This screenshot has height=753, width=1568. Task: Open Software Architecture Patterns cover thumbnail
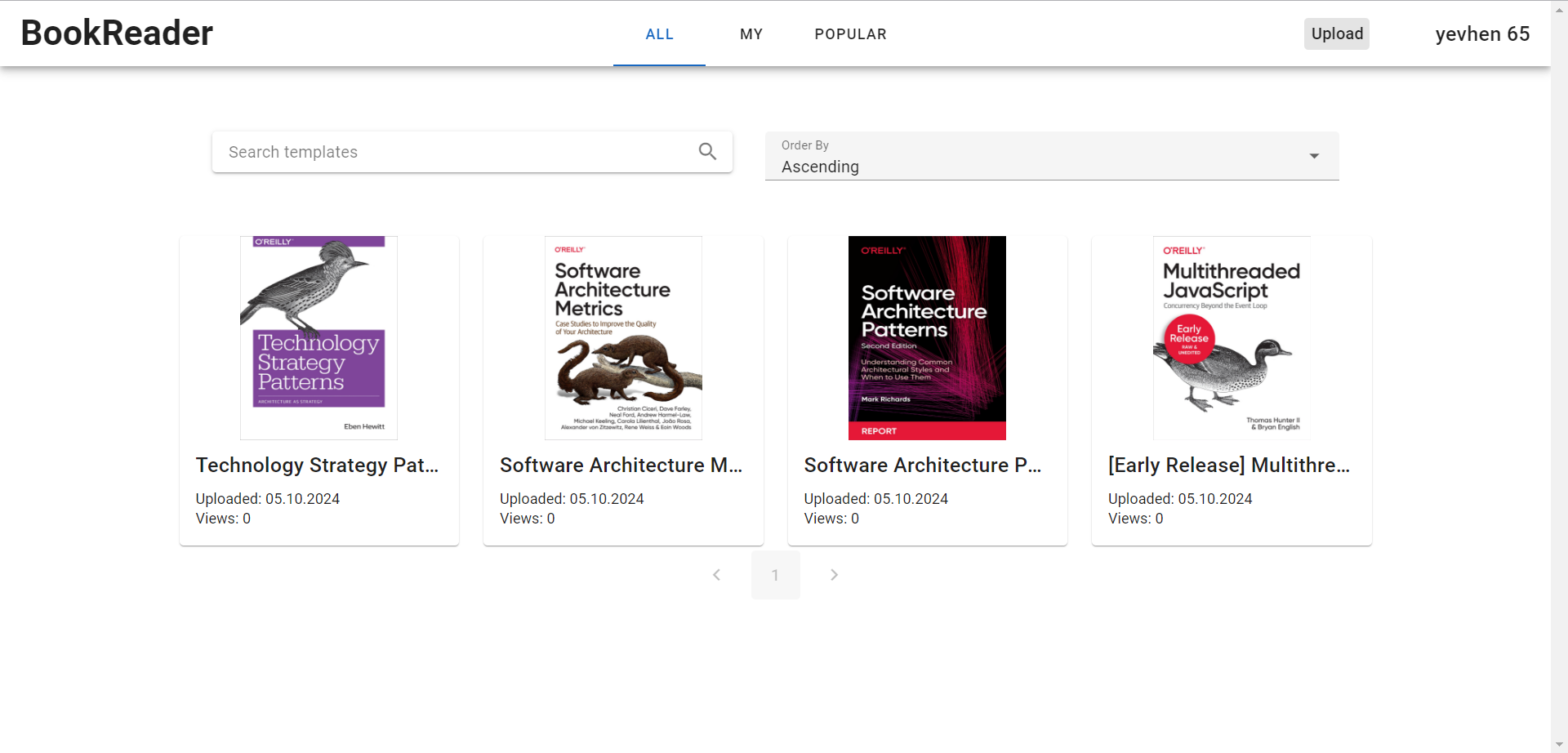tap(927, 338)
